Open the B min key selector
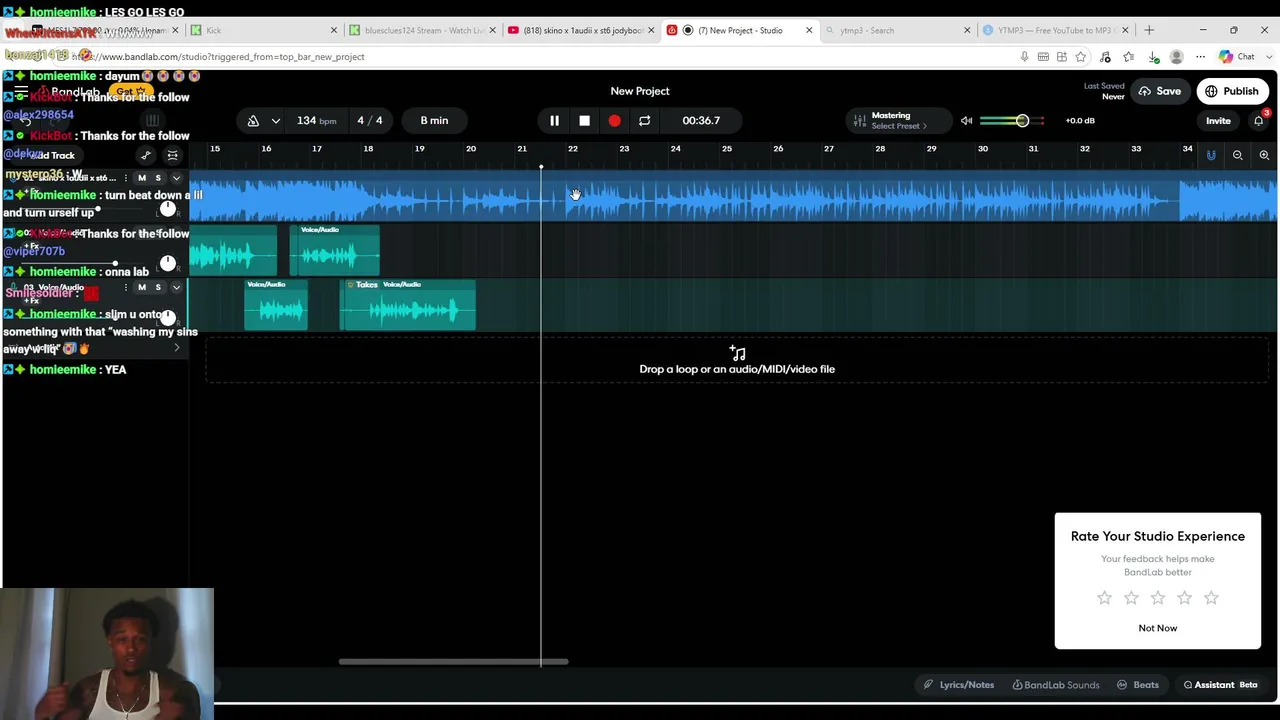 (434, 121)
